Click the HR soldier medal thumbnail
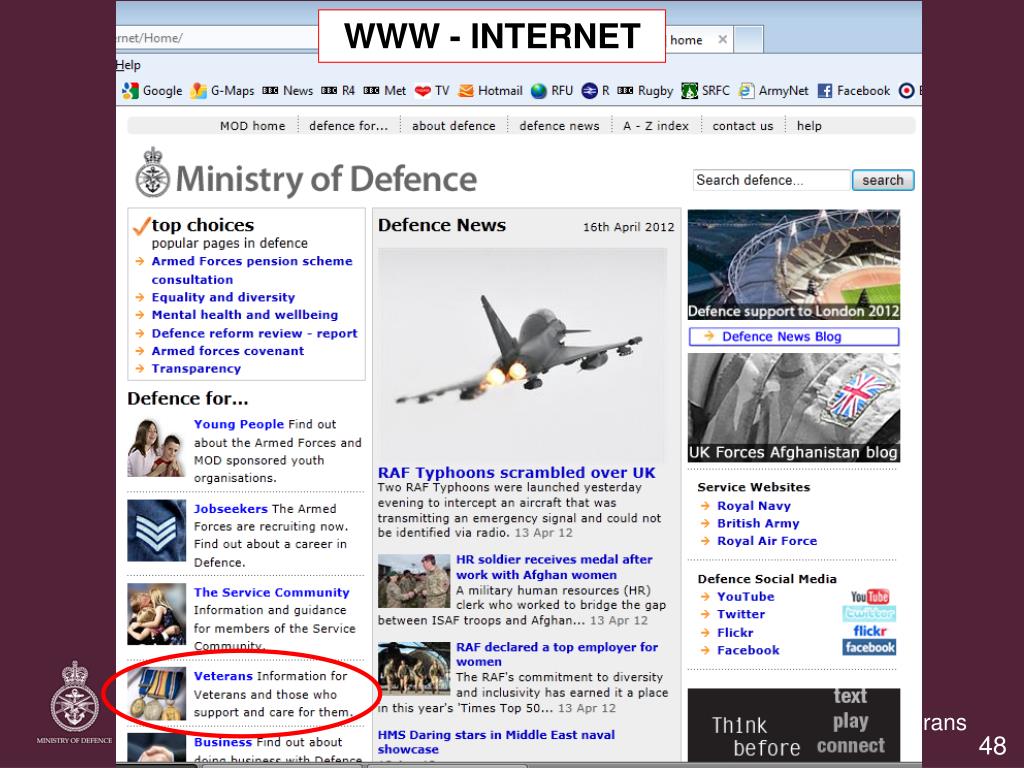 pyautogui.click(x=413, y=581)
